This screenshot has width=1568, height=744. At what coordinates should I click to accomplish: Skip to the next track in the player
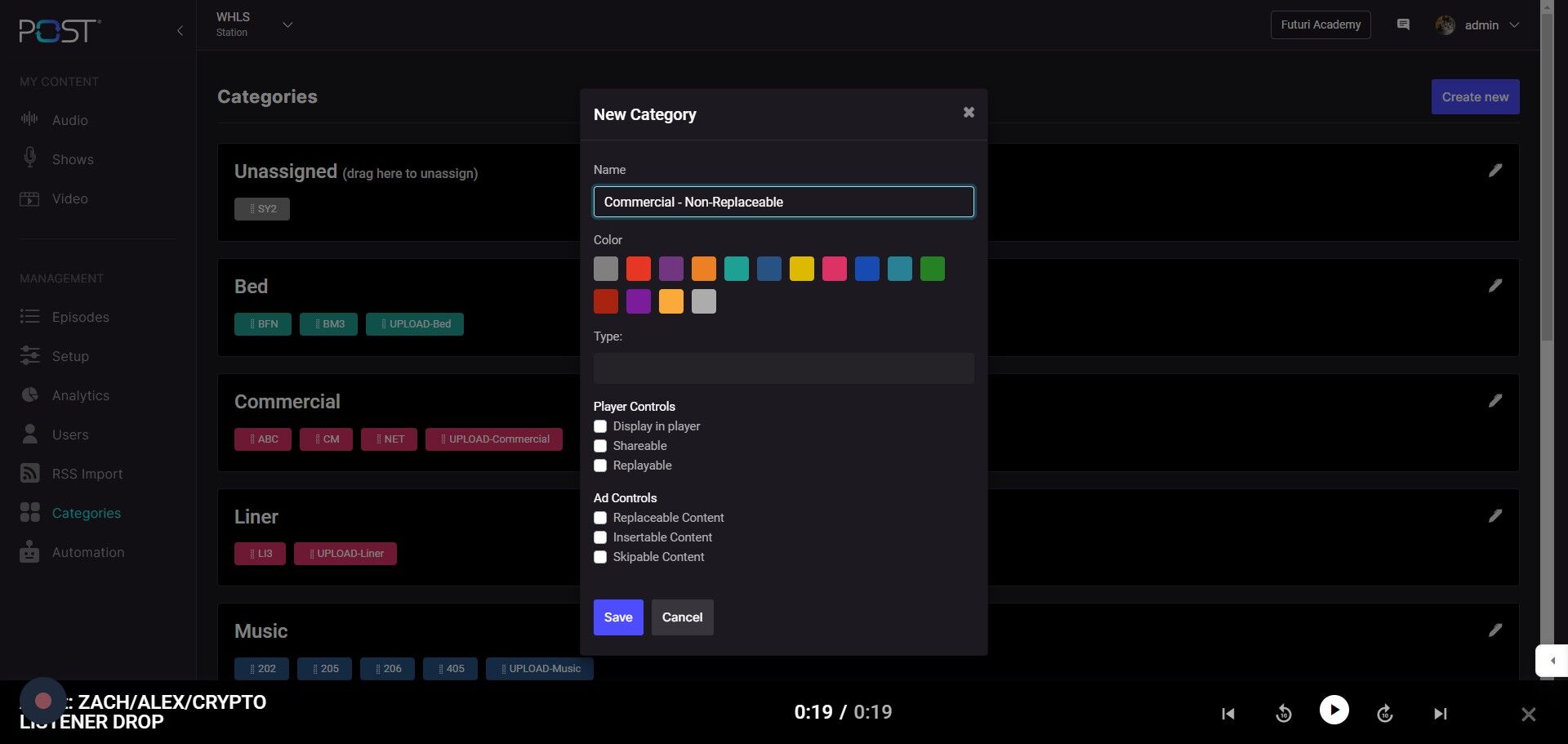coord(1440,714)
